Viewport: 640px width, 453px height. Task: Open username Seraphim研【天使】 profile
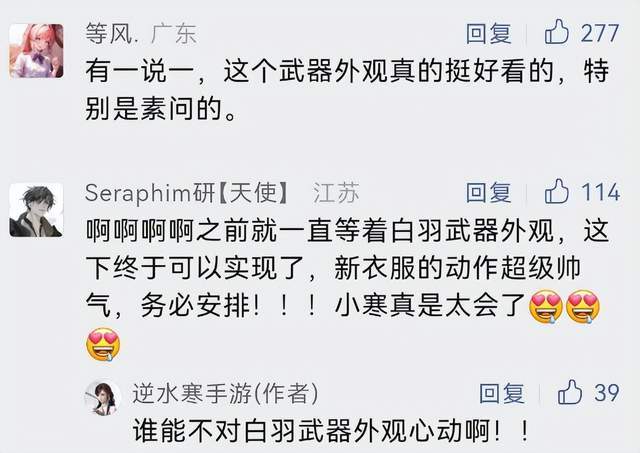(x=188, y=193)
